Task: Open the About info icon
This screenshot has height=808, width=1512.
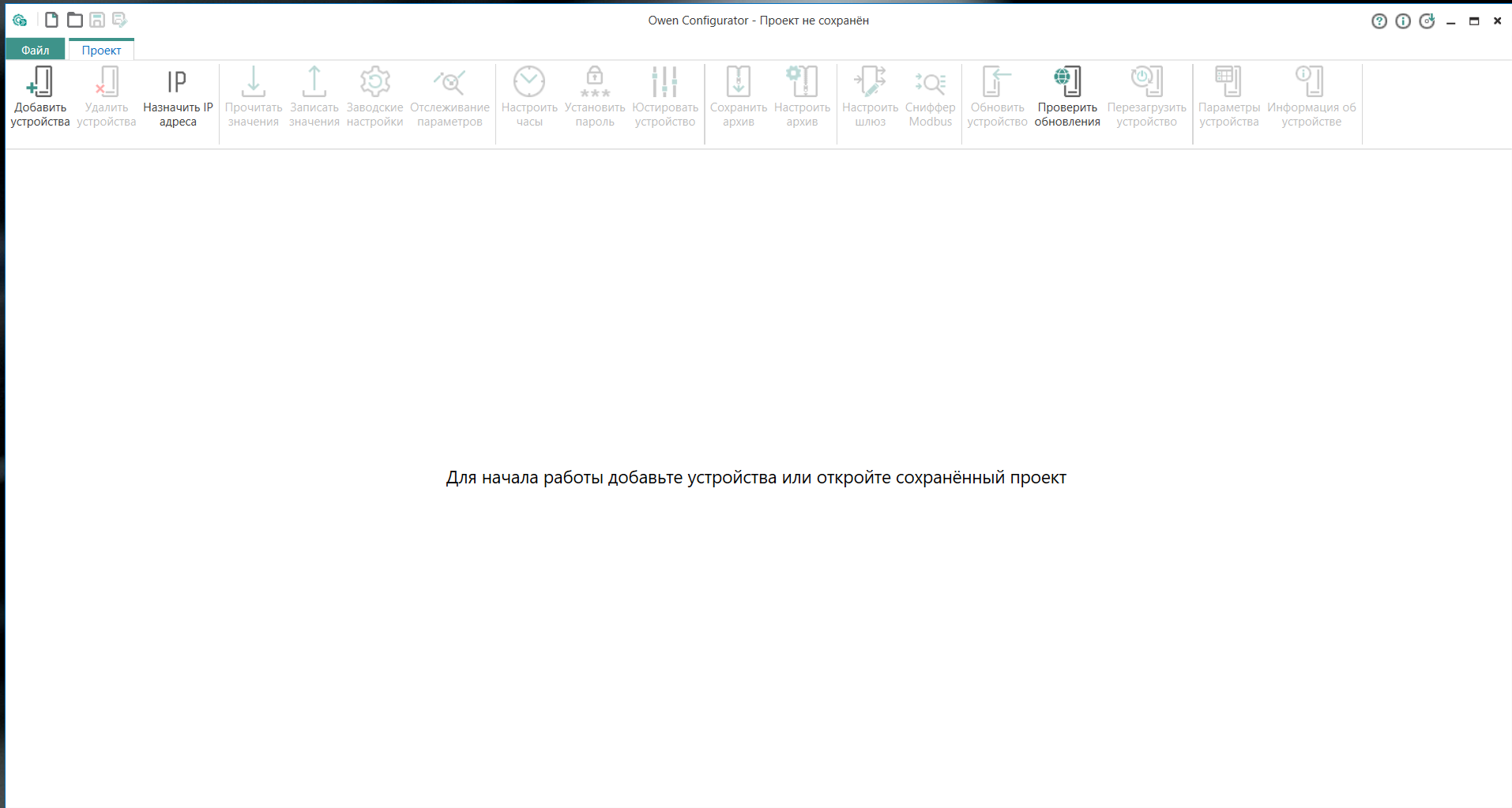Action: (1403, 21)
